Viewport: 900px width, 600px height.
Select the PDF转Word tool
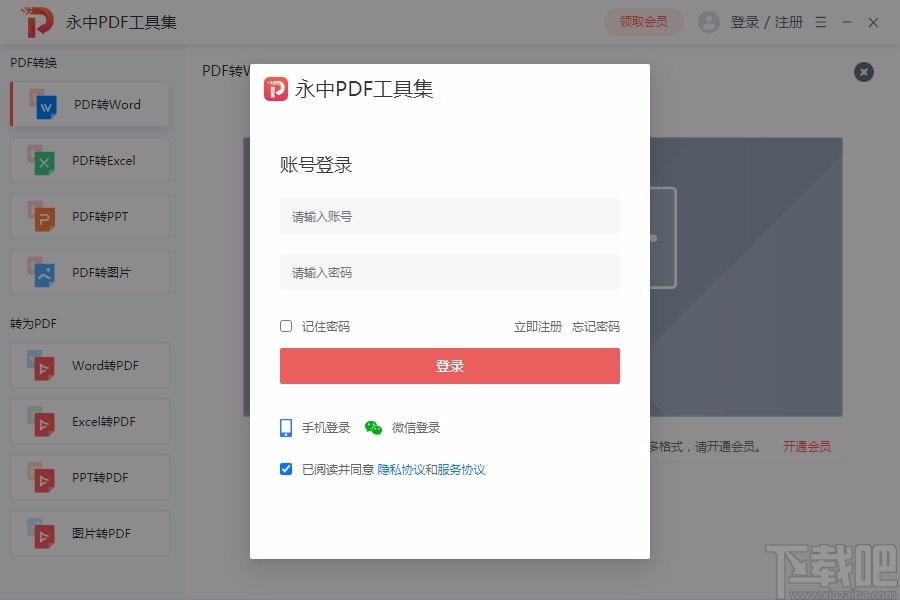click(88, 104)
